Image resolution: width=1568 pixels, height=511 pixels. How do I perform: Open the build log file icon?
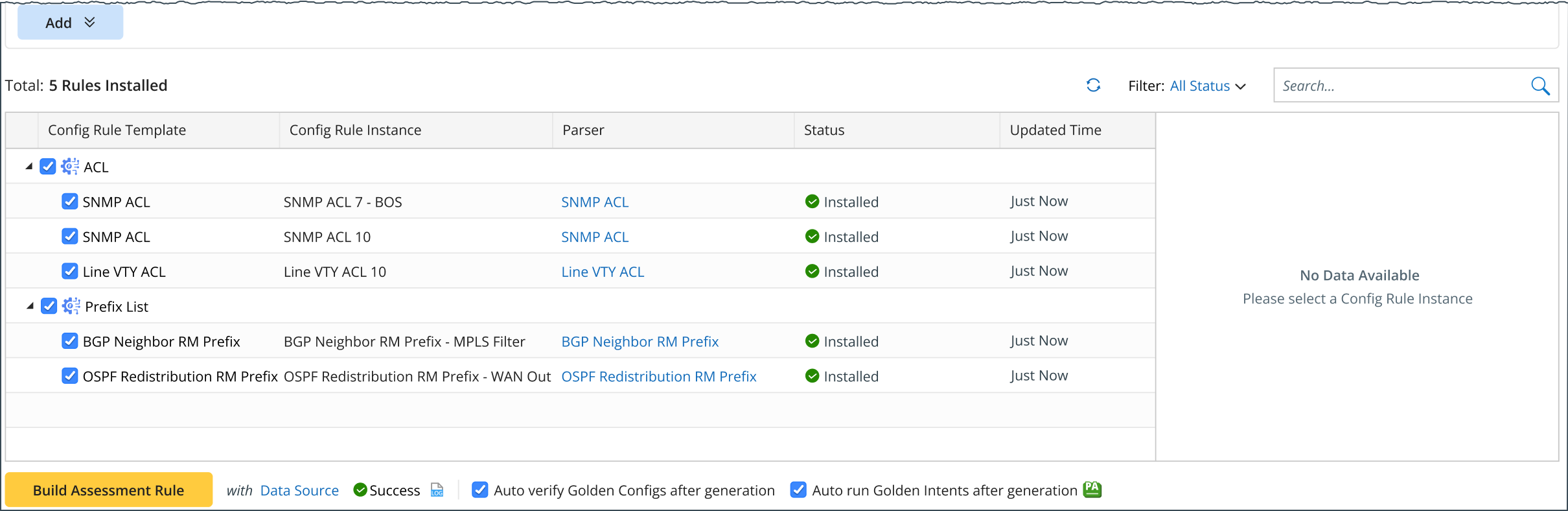[437, 490]
